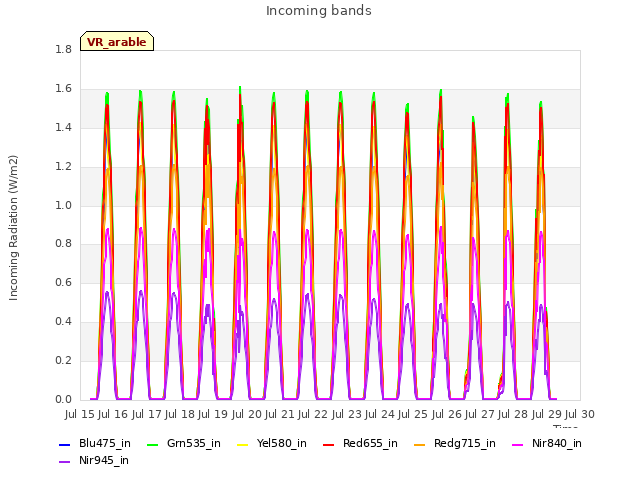
Task: Click the Jul 19 x-axis date label
Action: (213, 414)
